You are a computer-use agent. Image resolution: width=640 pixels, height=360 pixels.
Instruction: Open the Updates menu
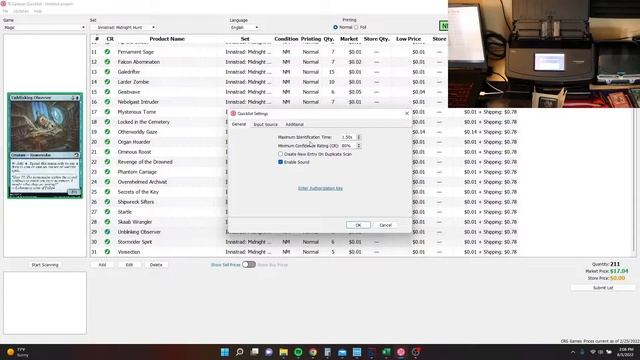click(x=21, y=11)
